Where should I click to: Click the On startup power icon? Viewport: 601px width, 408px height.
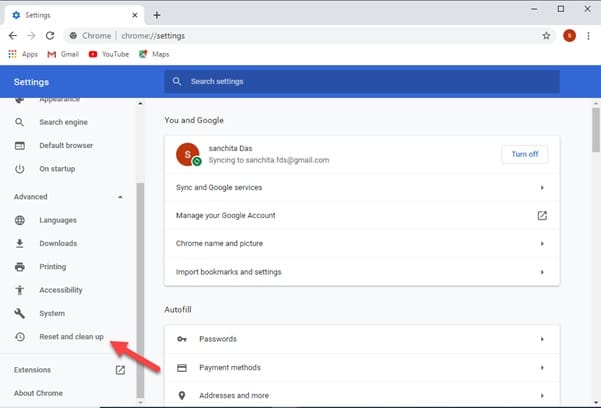[x=20, y=169]
